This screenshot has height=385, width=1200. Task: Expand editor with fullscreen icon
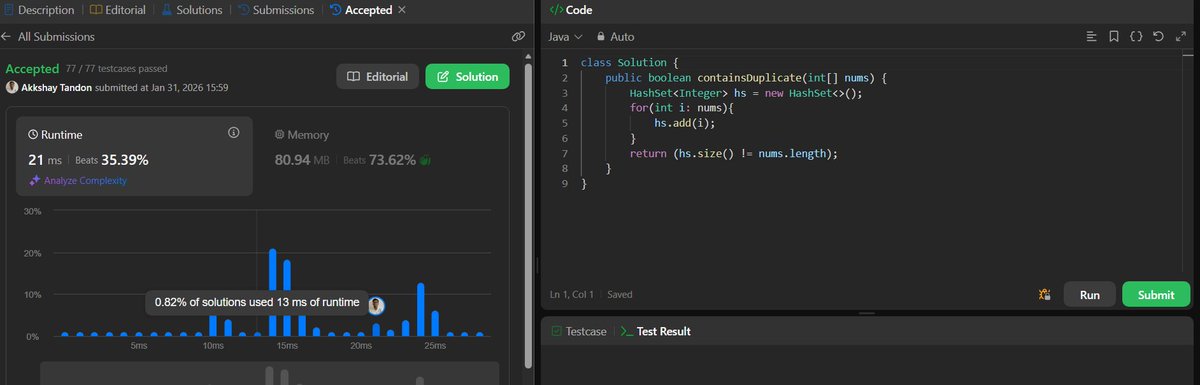point(1180,36)
